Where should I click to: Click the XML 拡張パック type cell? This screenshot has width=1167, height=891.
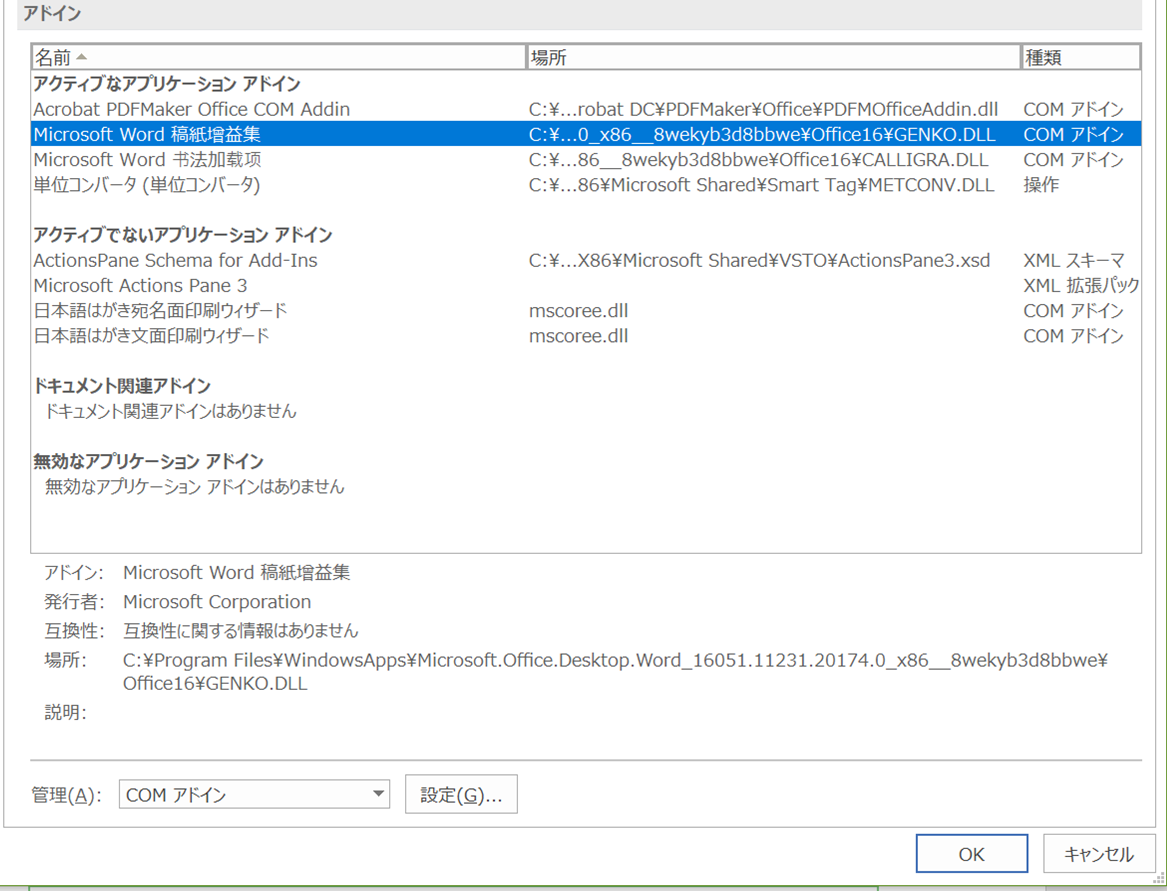[x=1081, y=286]
